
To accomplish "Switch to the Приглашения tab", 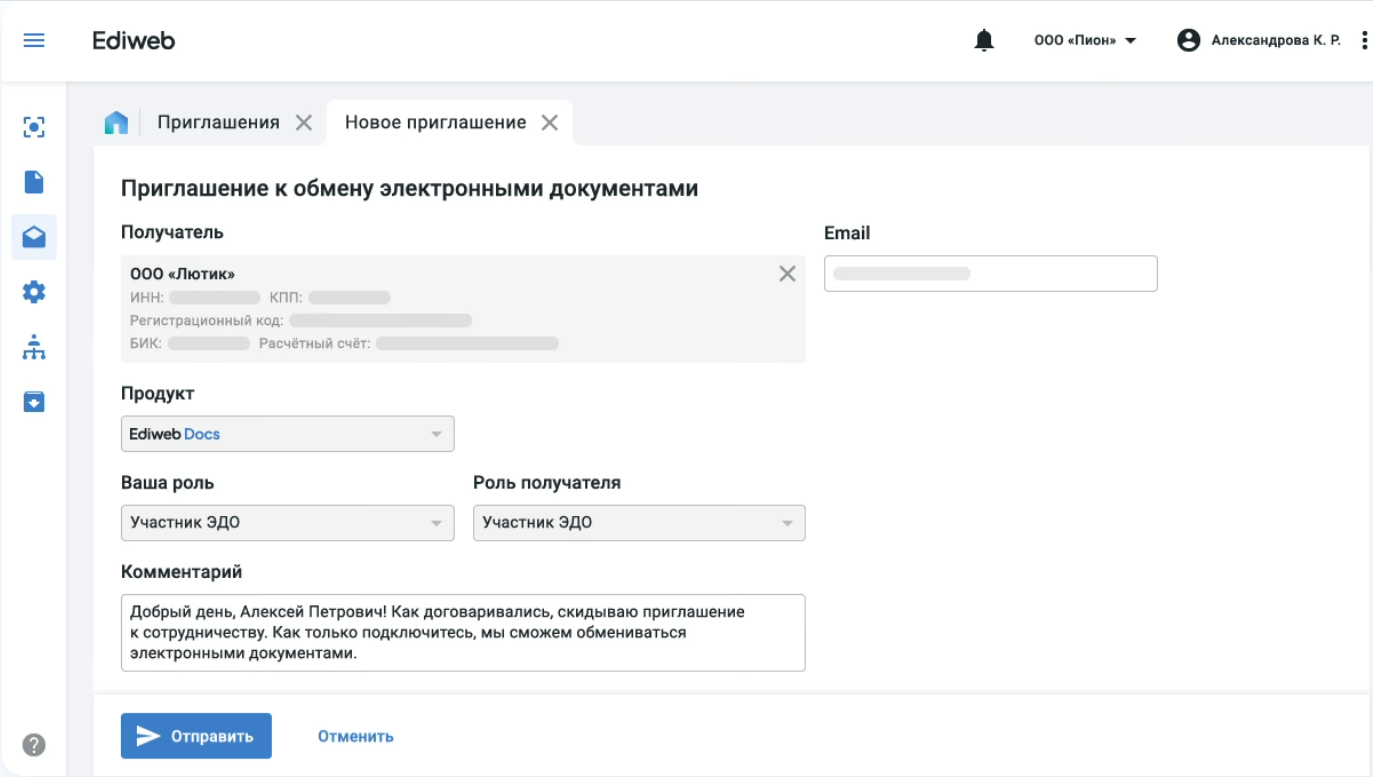I will coord(216,122).
